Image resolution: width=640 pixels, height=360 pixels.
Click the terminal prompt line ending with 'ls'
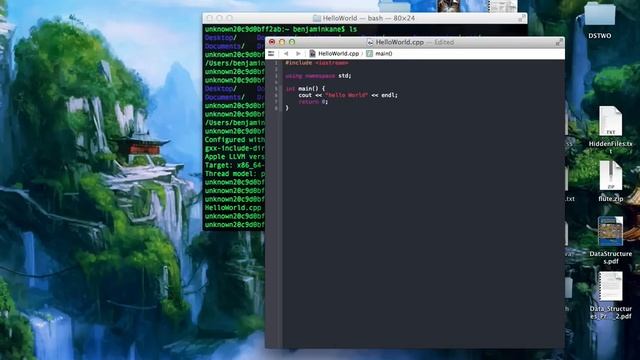click(x=281, y=29)
